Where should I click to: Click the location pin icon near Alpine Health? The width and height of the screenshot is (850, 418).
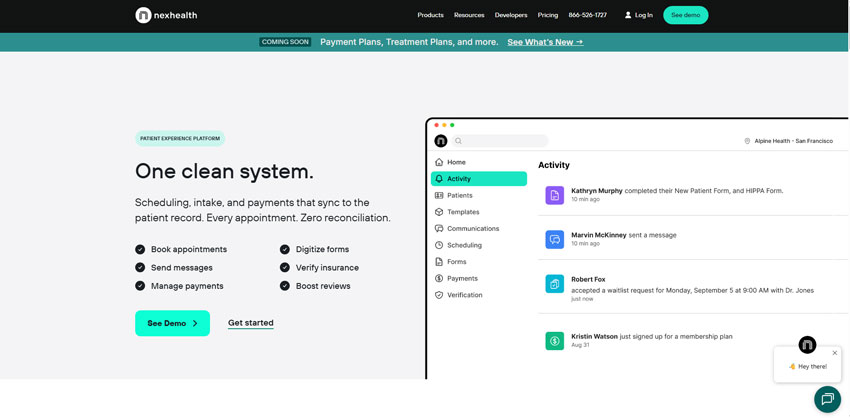coord(748,141)
